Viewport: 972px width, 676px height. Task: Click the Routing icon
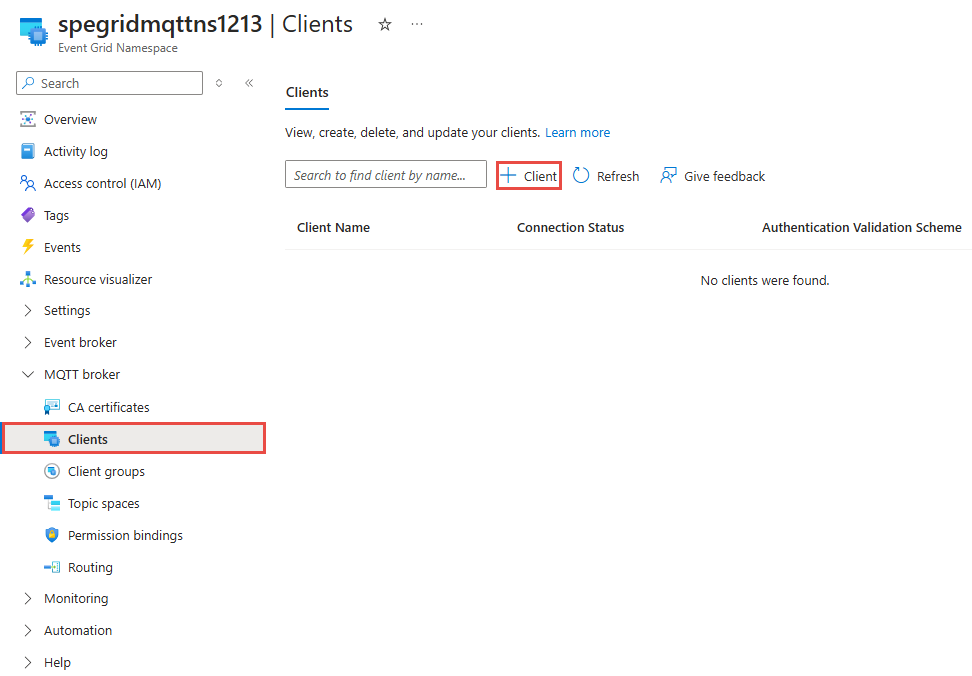tap(52, 567)
